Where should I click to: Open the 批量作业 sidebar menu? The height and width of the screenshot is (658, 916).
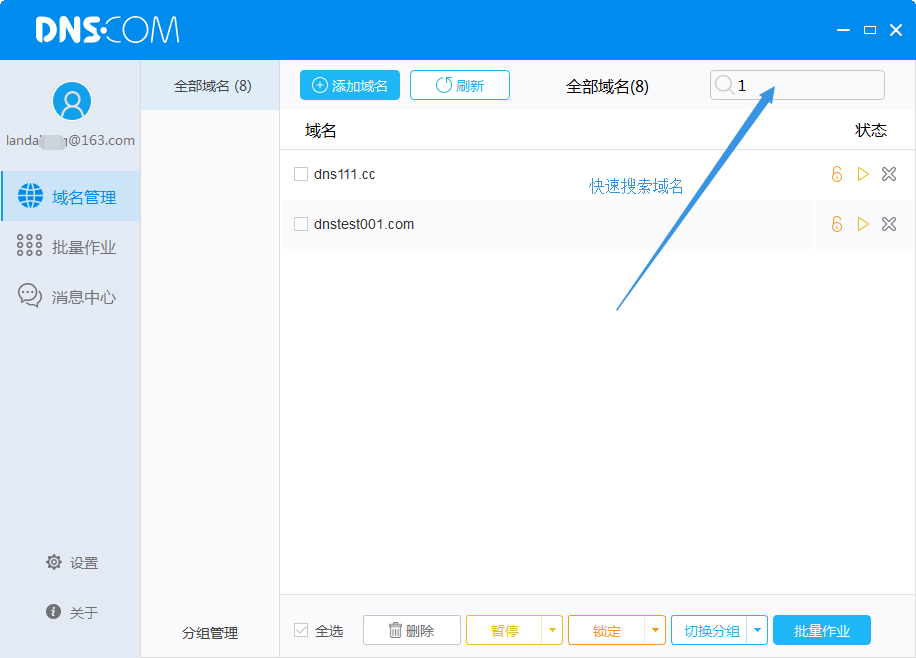click(x=70, y=247)
